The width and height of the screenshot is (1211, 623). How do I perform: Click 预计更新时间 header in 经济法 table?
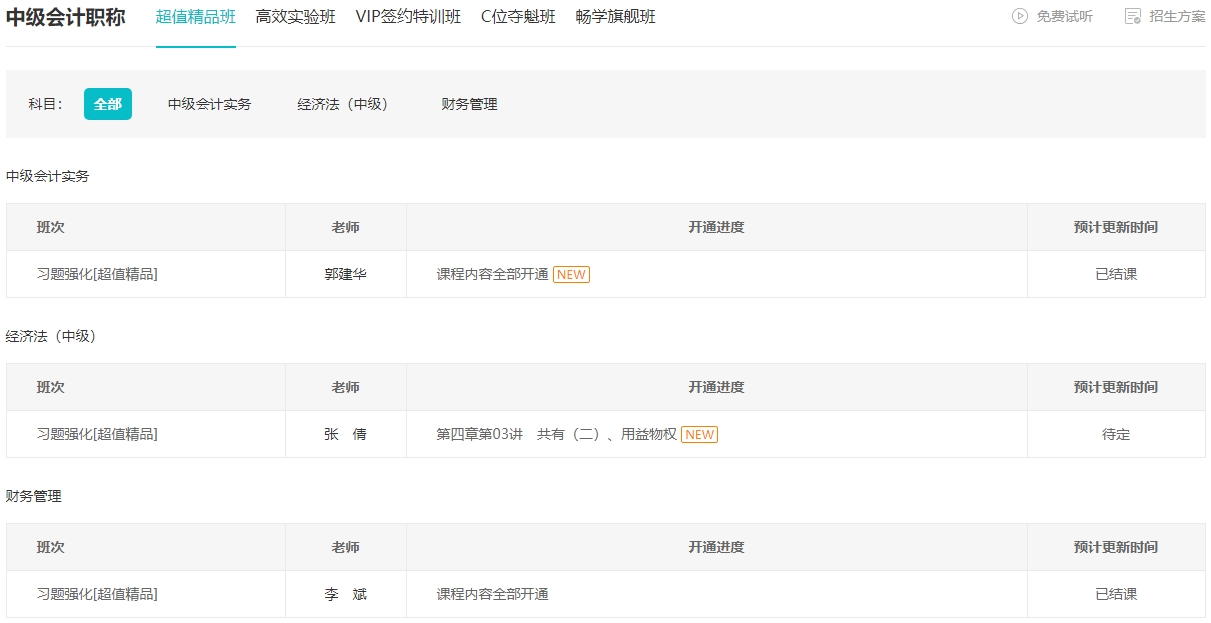[1116, 387]
